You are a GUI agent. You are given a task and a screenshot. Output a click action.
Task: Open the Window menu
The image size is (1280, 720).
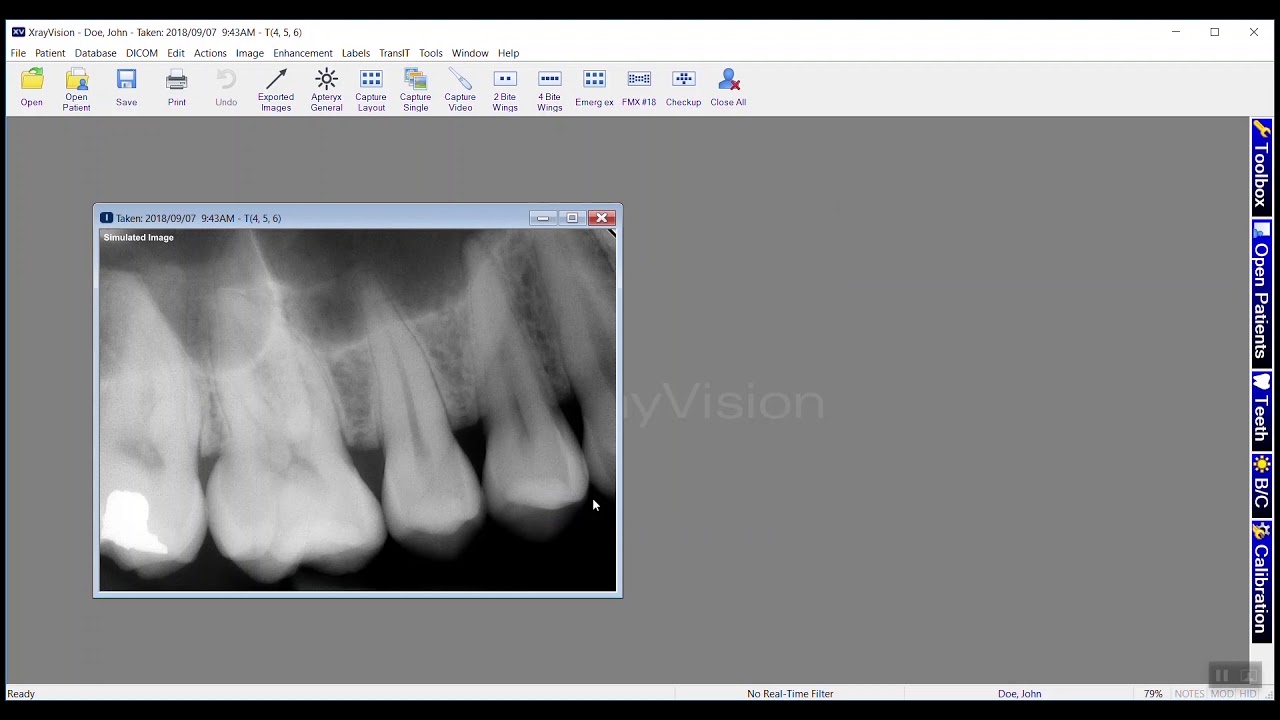tap(470, 53)
